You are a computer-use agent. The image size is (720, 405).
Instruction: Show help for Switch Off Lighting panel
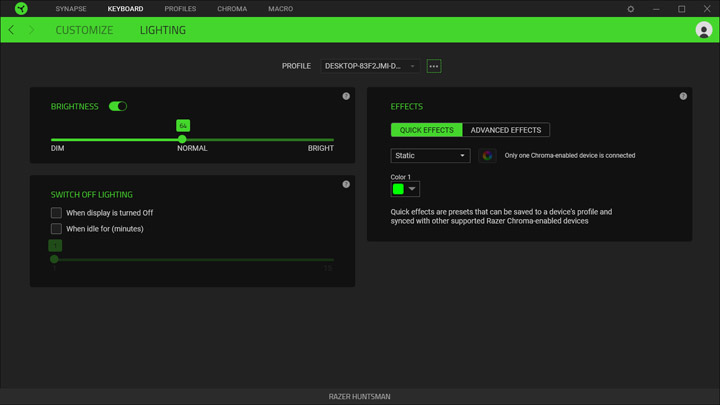pyautogui.click(x=346, y=184)
